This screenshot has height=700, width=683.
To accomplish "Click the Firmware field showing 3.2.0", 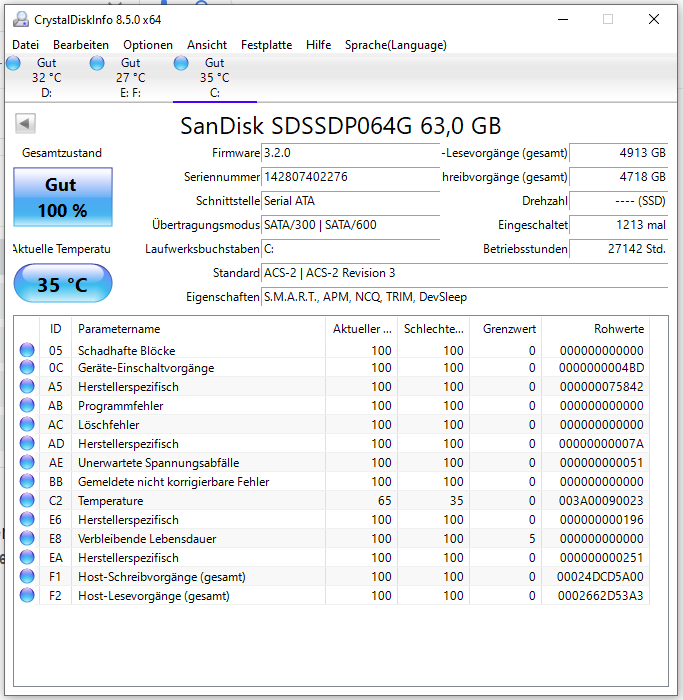I will (350, 153).
